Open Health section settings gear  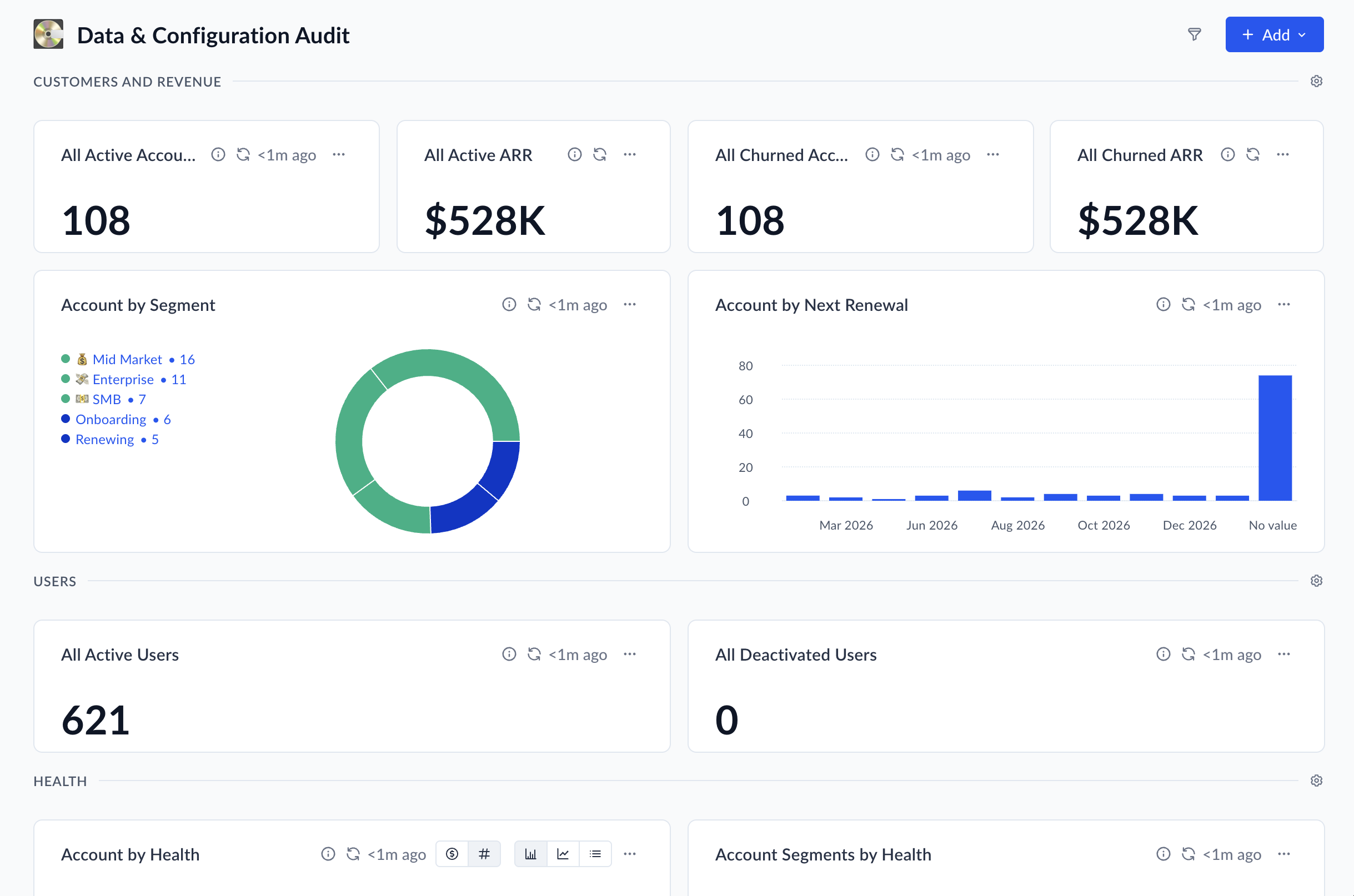point(1316,781)
